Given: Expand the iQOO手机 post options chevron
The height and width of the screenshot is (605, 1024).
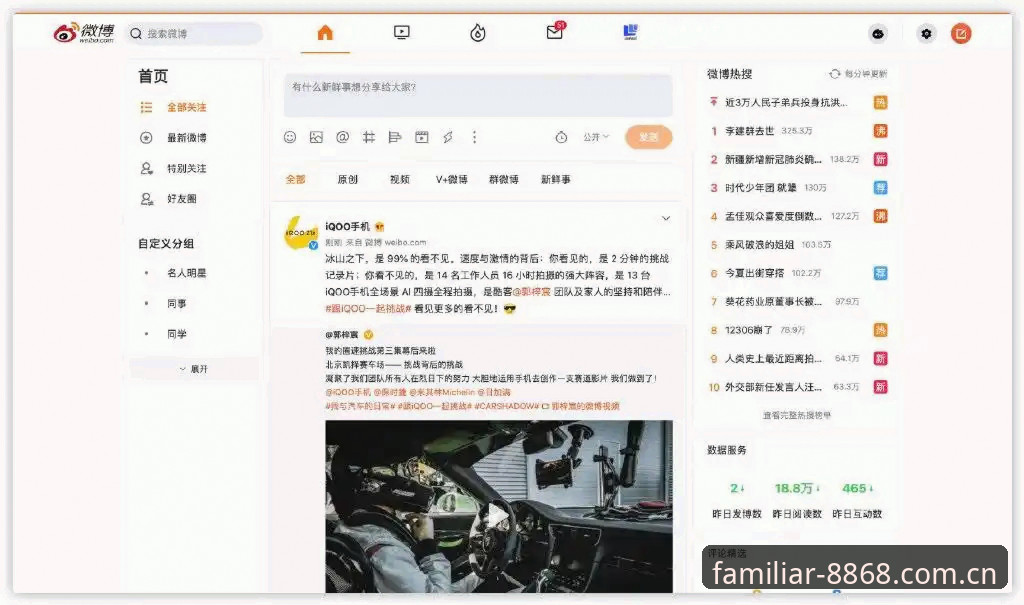Looking at the screenshot, I should (x=666, y=218).
